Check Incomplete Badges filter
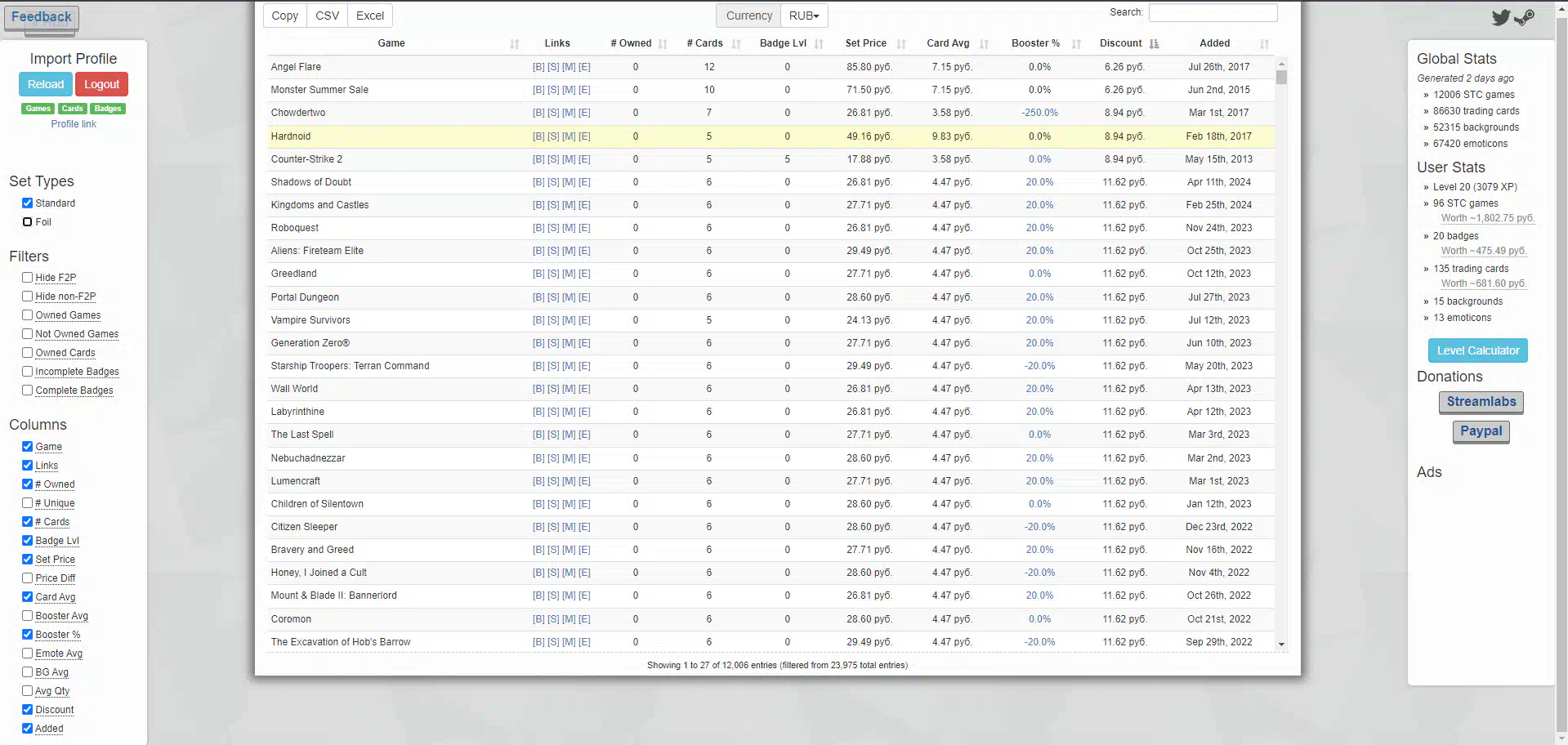The height and width of the screenshot is (745, 1568). (x=27, y=371)
